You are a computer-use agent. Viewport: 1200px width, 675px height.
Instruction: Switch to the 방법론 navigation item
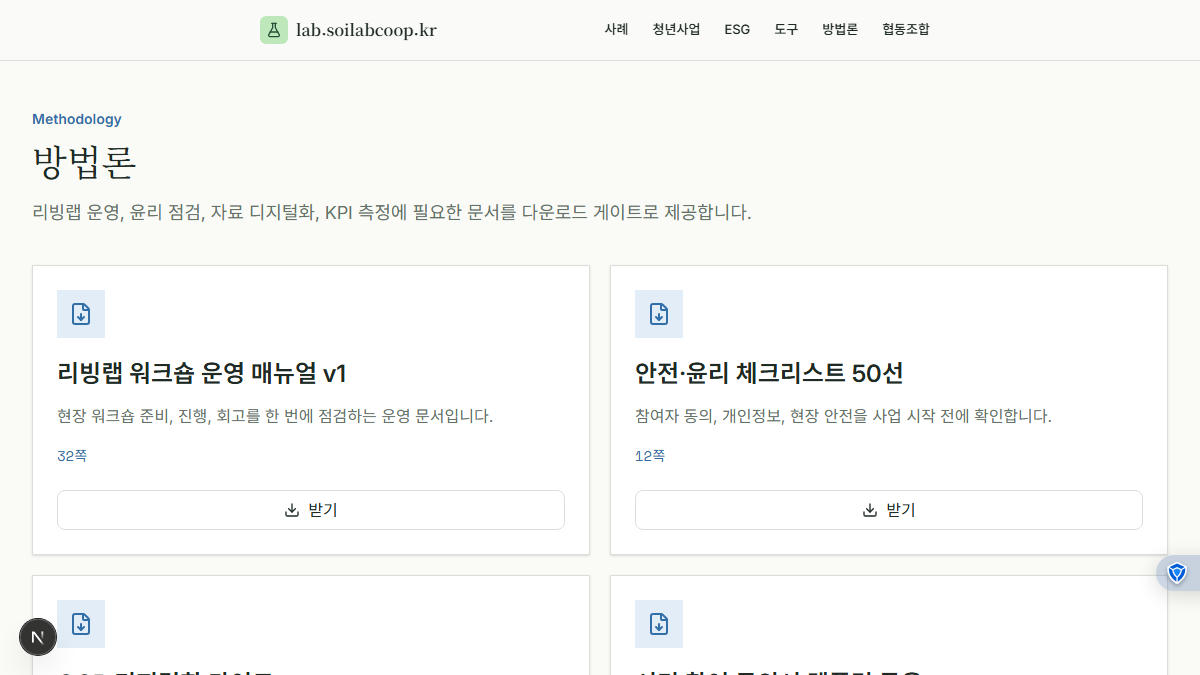click(x=840, y=30)
